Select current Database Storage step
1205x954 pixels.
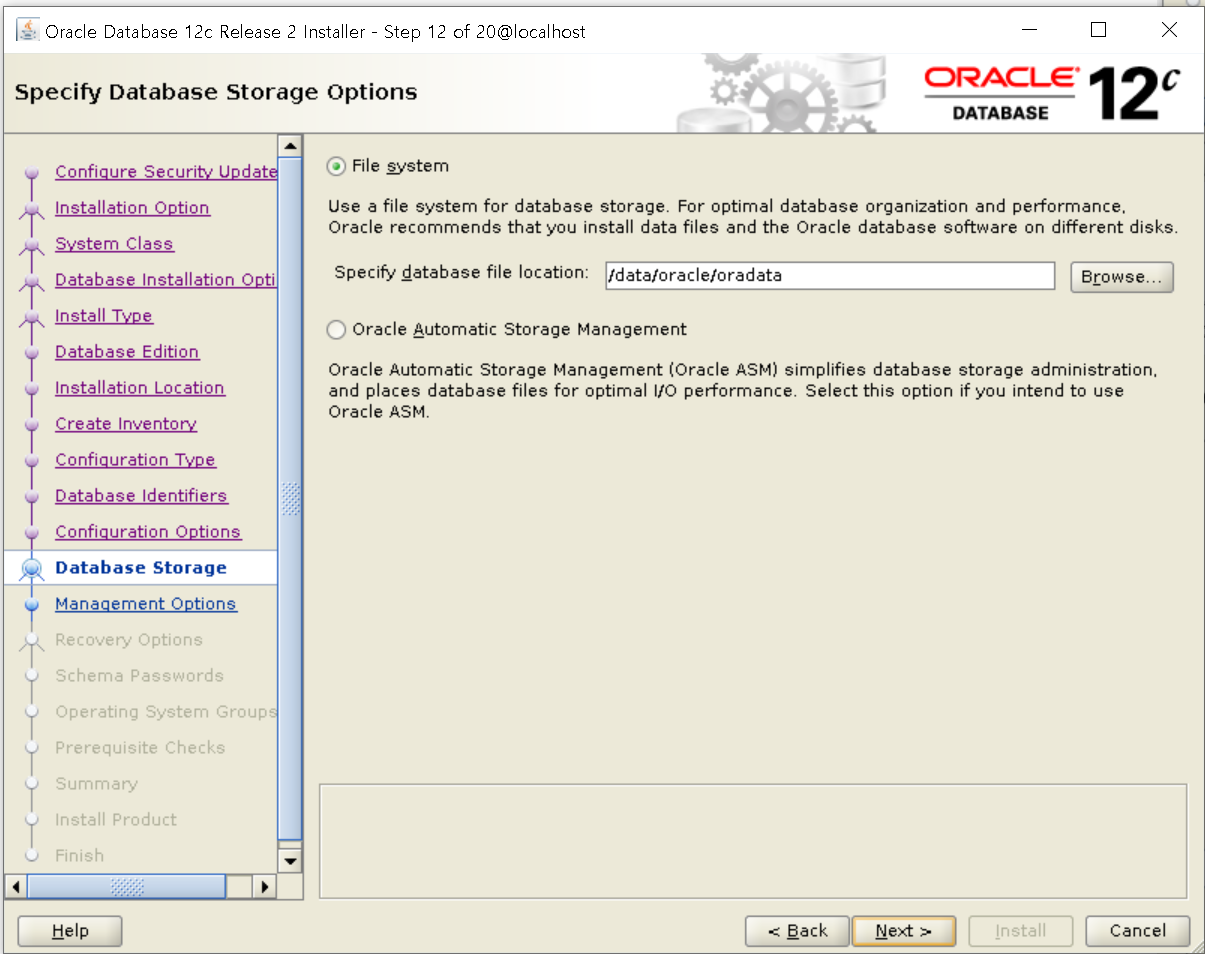pyautogui.click(x=141, y=568)
